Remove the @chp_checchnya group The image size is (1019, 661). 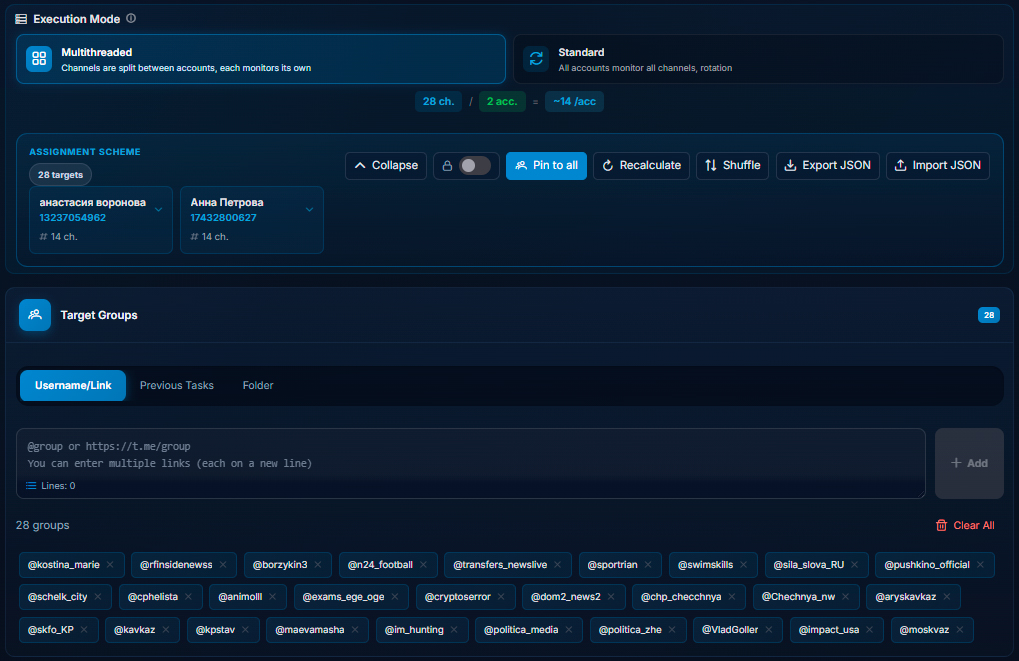click(732, 597)
